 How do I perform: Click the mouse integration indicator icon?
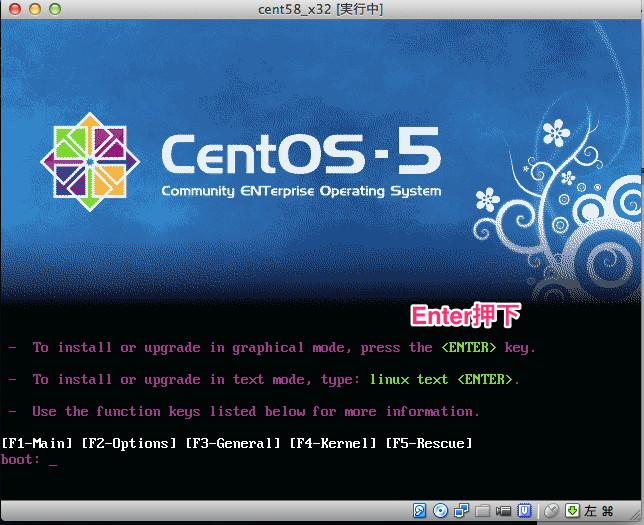[552, 511]
